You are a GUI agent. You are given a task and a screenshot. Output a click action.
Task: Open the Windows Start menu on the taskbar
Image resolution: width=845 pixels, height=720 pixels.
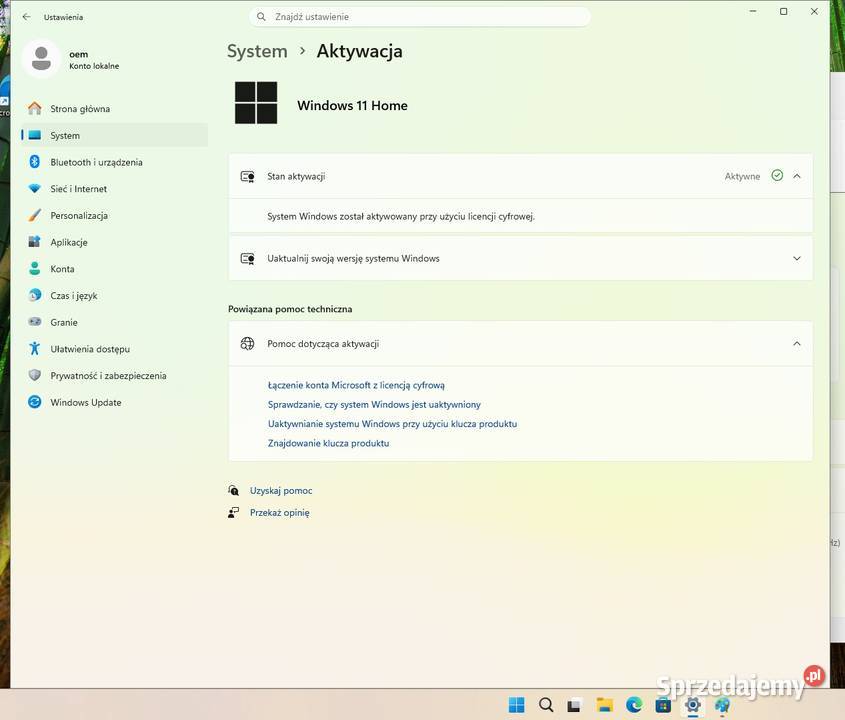516,704
